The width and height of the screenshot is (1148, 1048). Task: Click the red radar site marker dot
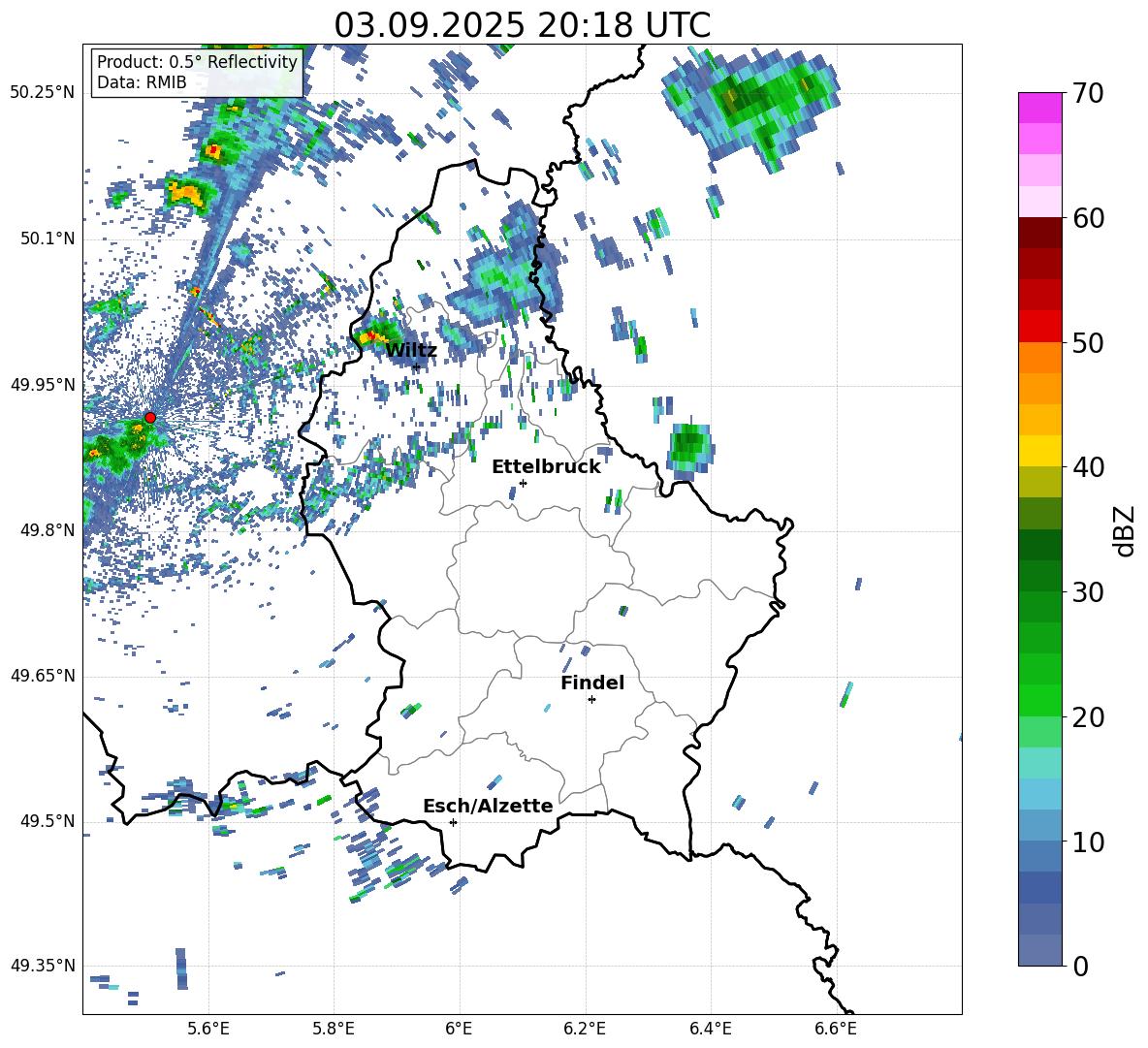(150, 417)
